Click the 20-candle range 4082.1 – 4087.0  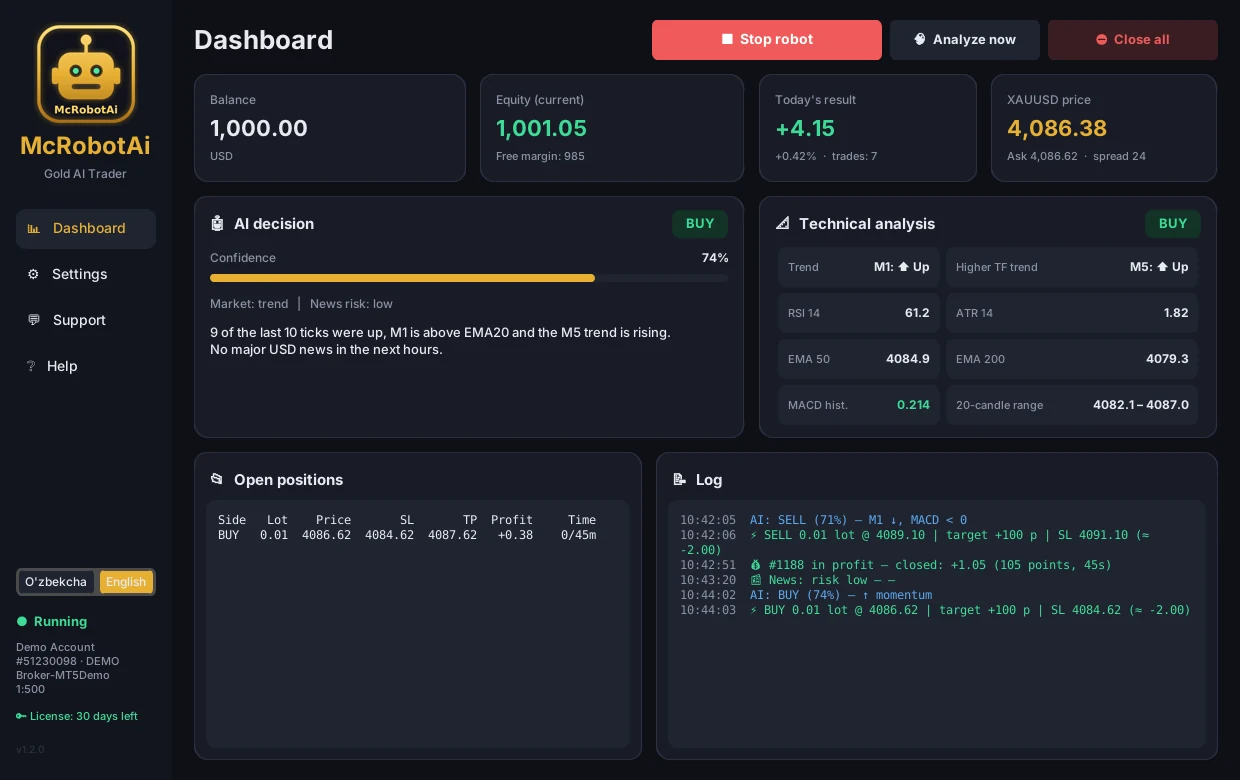pos(1141,405)
